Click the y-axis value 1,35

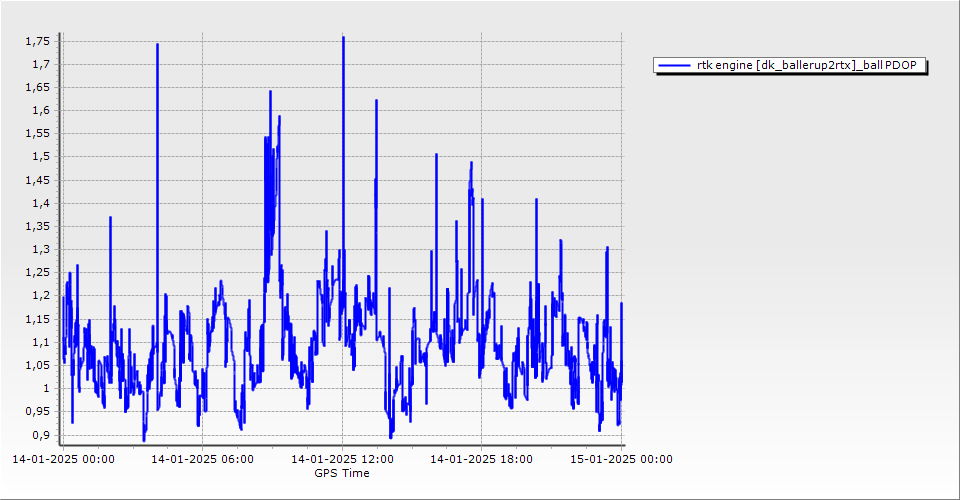(x=37, y=226)
